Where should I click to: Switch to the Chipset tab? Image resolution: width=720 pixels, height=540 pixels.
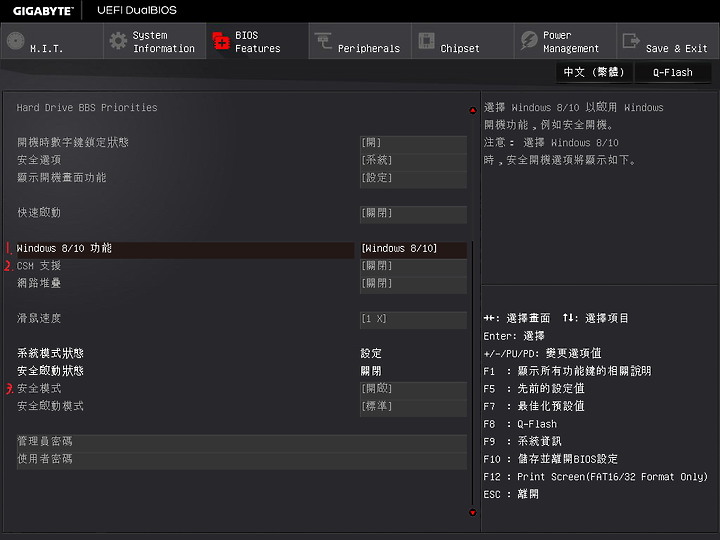coord(462,41)
